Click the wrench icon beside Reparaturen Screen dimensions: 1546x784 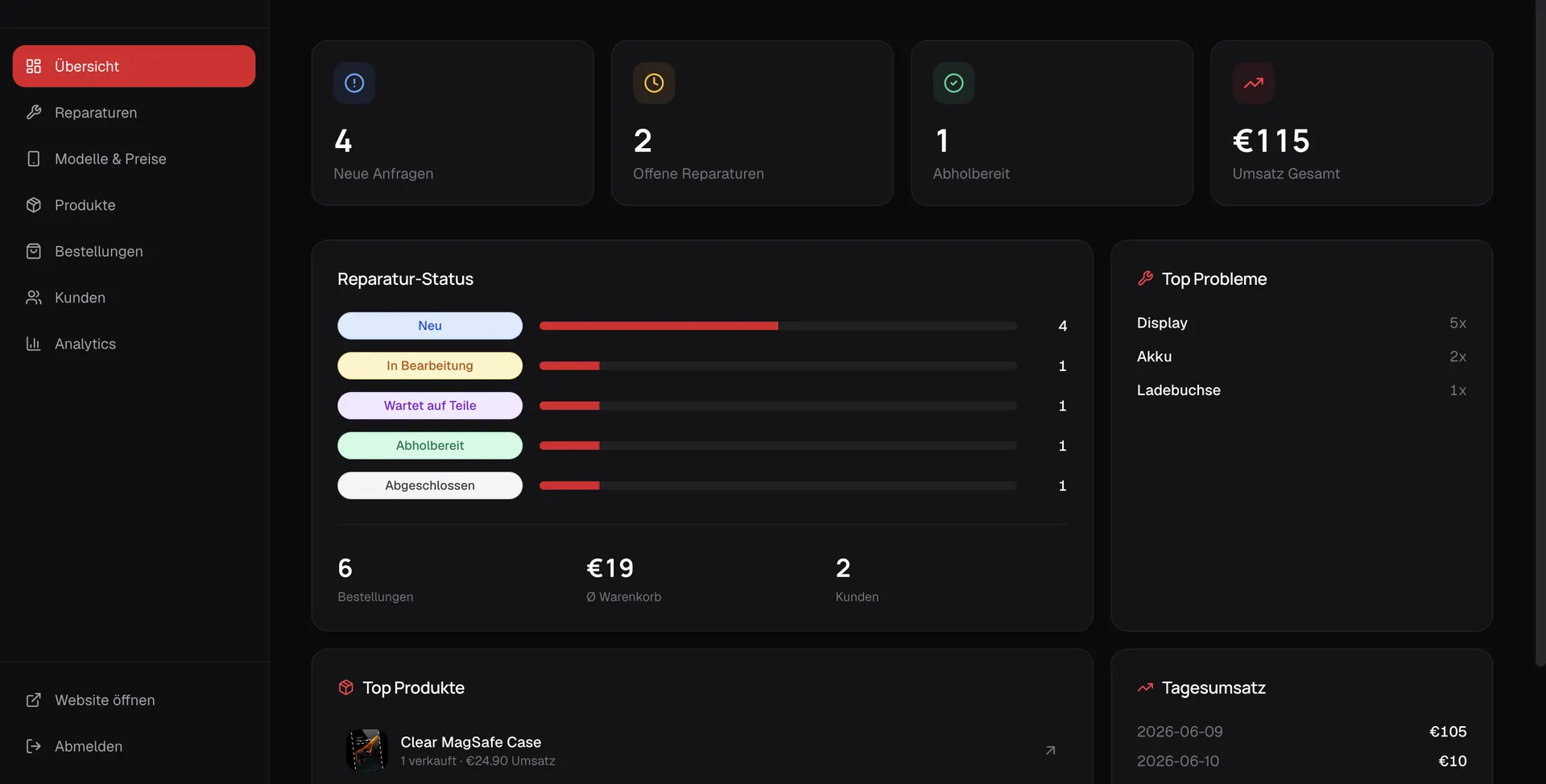pos(34,113)
